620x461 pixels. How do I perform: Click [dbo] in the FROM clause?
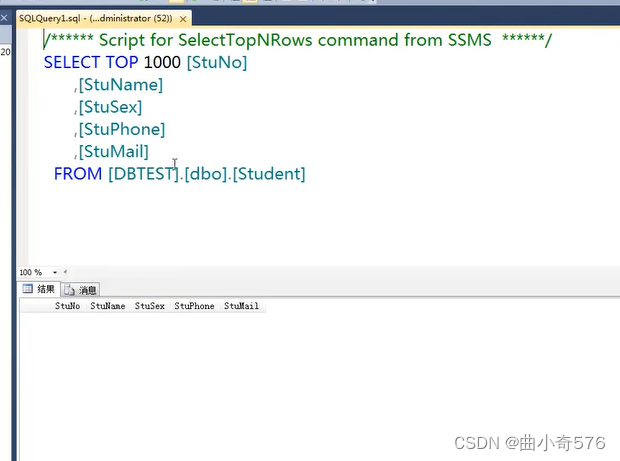coord(206,174)
